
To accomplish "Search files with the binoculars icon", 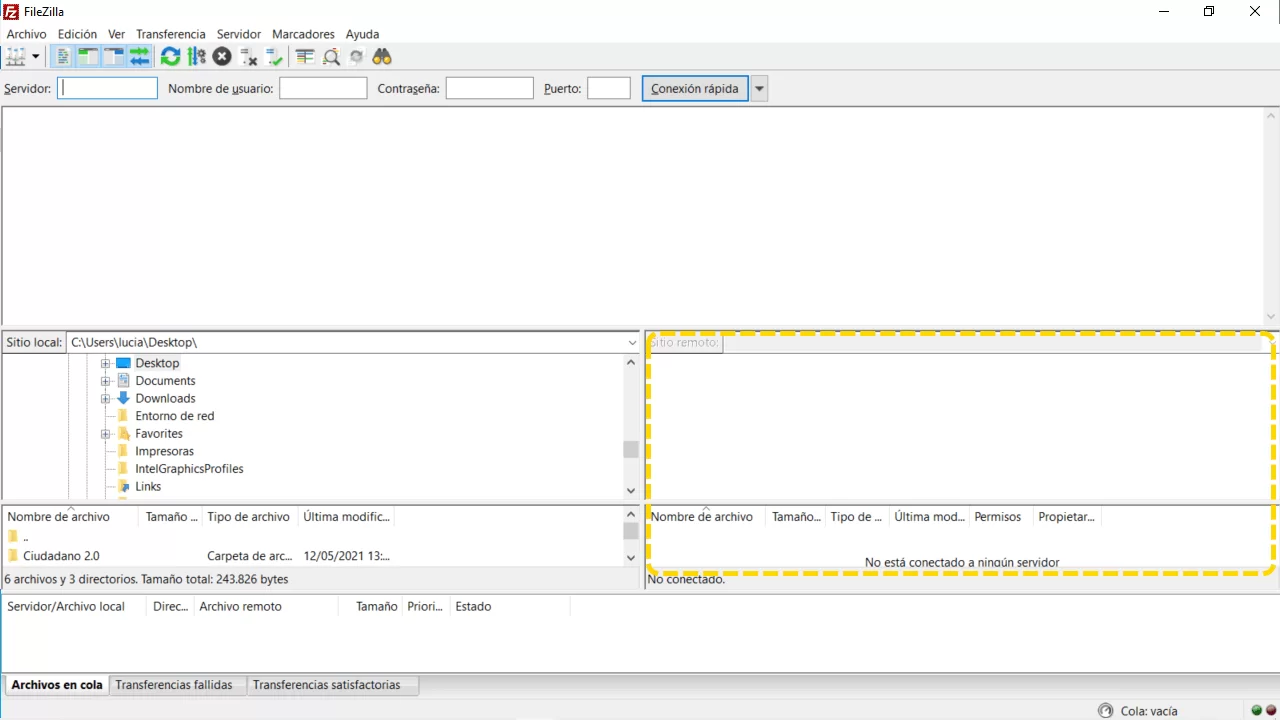I will pos(382,57).
